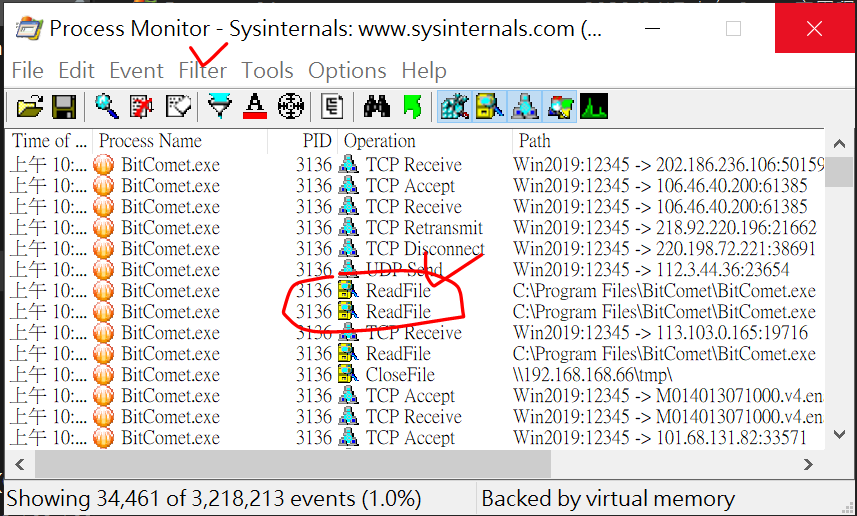Toggle Show Process and Thread Activity

point(560,107)
